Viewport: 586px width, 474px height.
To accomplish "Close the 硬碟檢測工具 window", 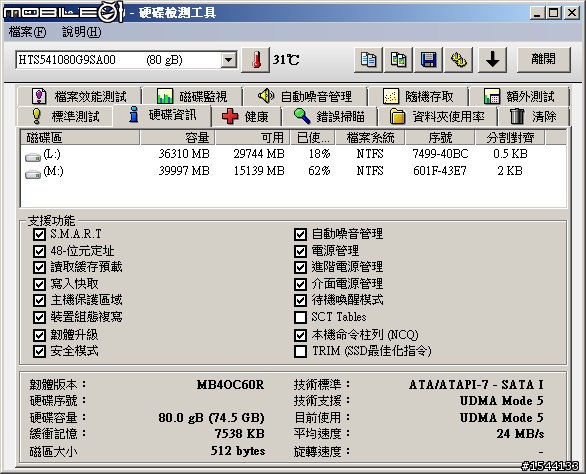I will click(x=572, y=13).
